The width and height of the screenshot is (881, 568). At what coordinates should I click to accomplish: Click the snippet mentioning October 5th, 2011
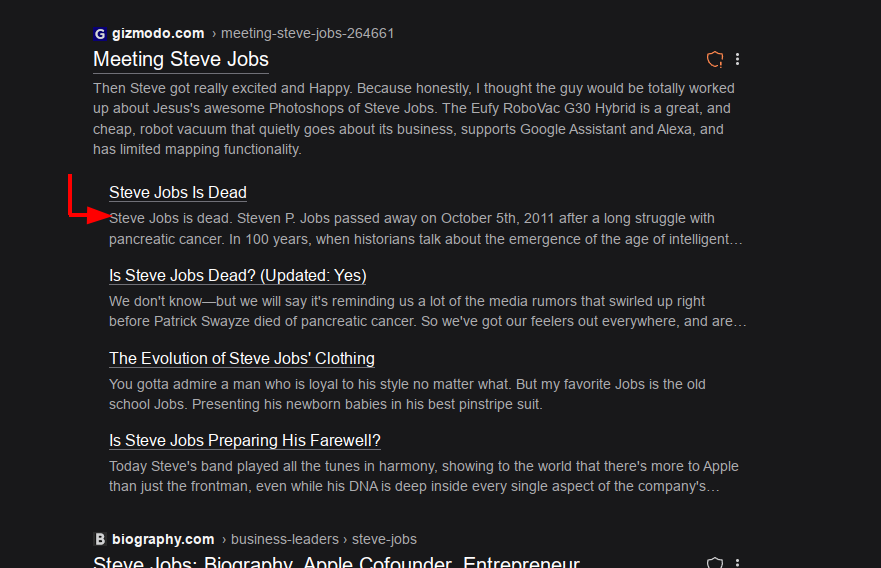(x=425, y=229)
